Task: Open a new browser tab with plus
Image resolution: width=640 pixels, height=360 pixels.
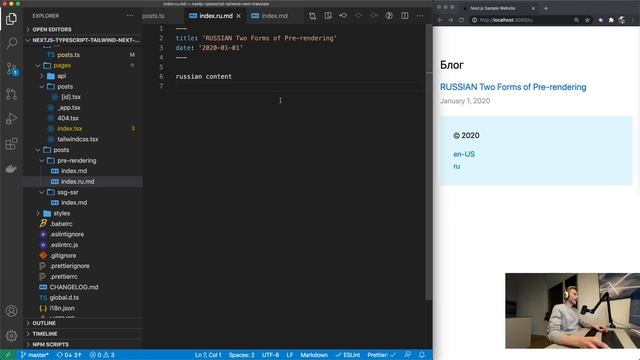Action: point(546,8)
